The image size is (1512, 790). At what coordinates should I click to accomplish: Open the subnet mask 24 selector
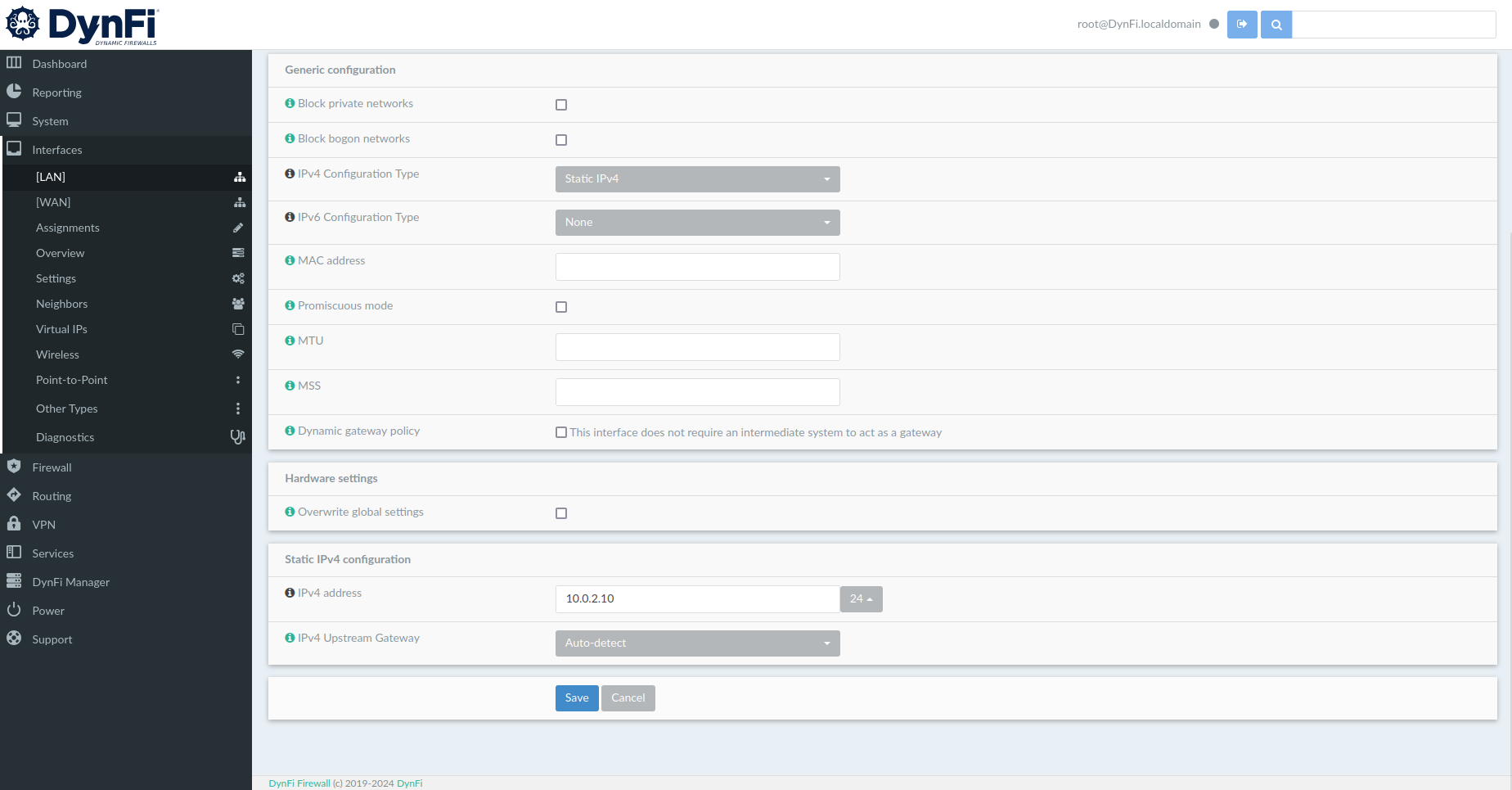(x=861, y=599)
